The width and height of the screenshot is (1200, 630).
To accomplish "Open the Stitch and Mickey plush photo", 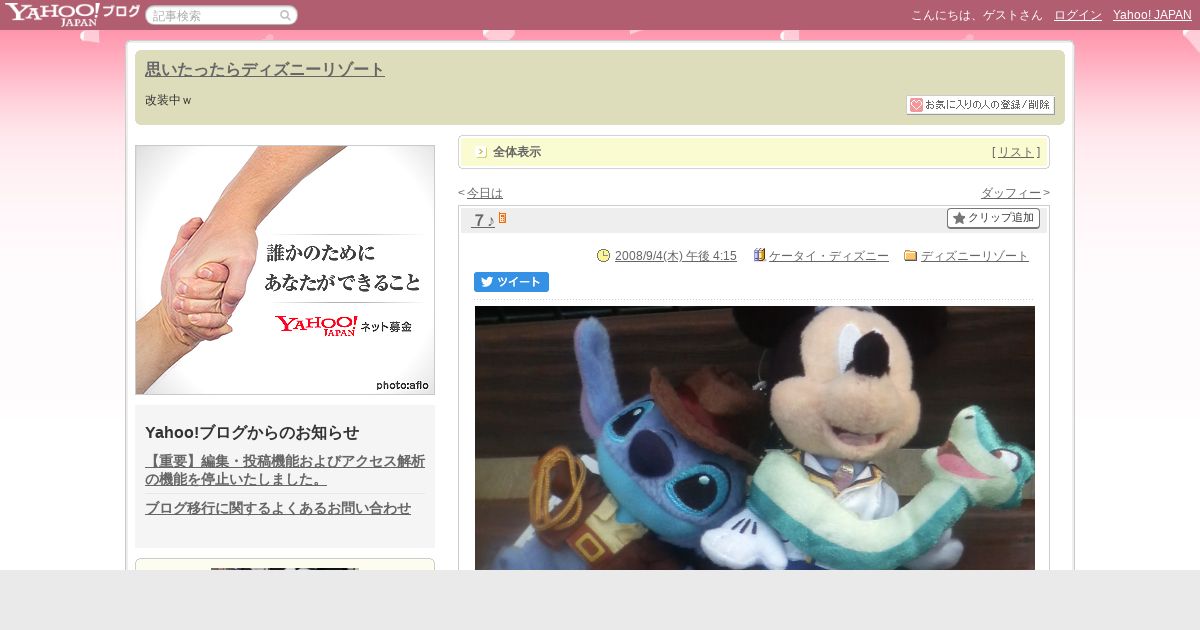I will [755, 438].
